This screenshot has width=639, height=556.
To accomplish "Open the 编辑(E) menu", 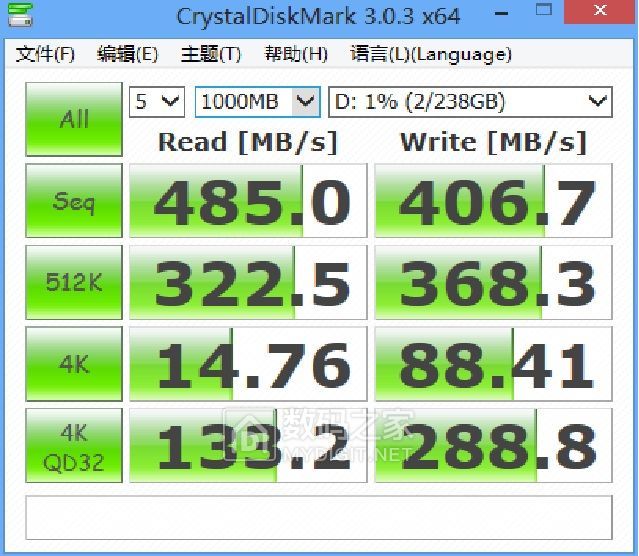I will pos(127,54).
